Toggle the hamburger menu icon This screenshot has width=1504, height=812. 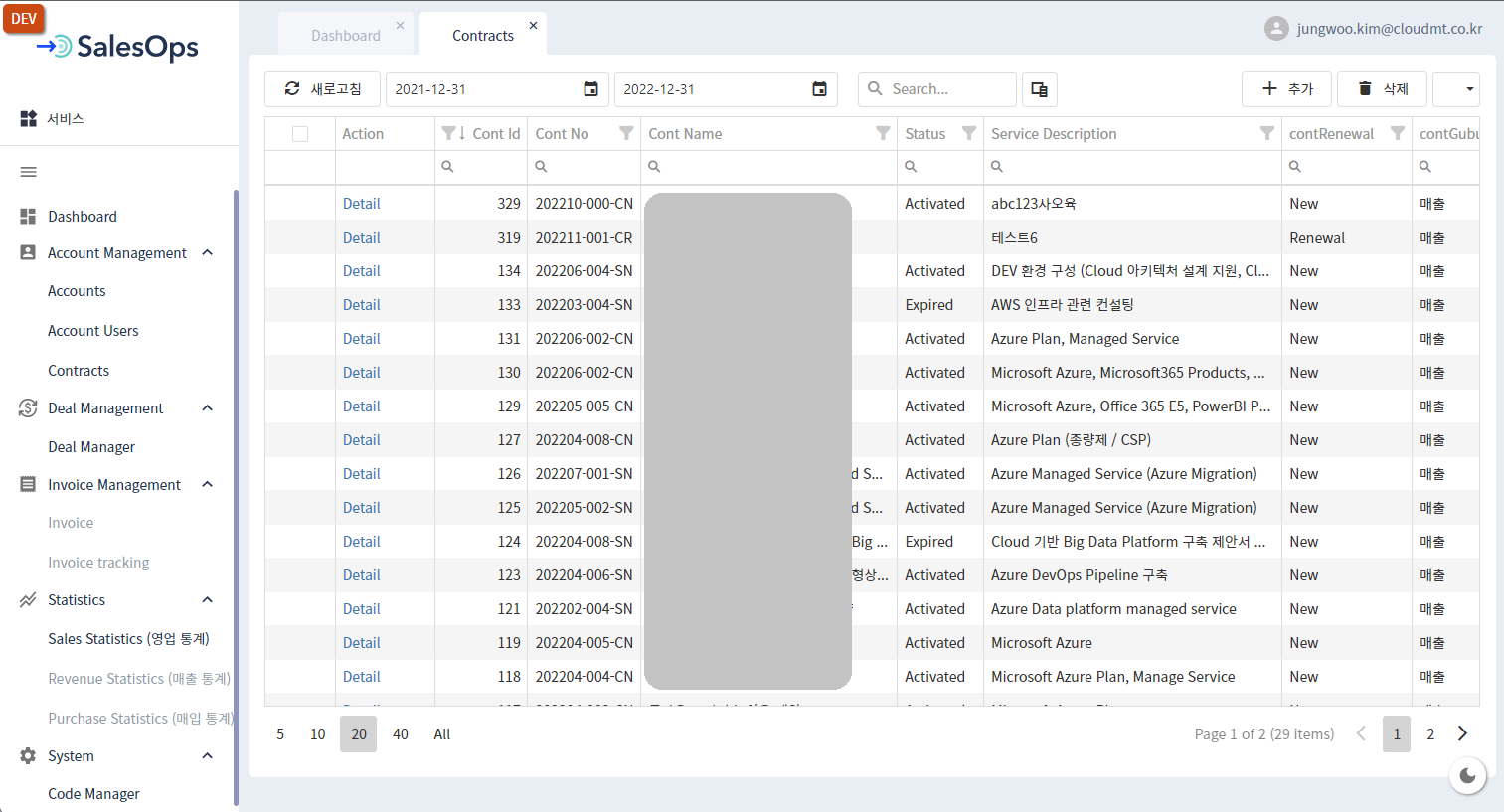[x=29, y=172]
